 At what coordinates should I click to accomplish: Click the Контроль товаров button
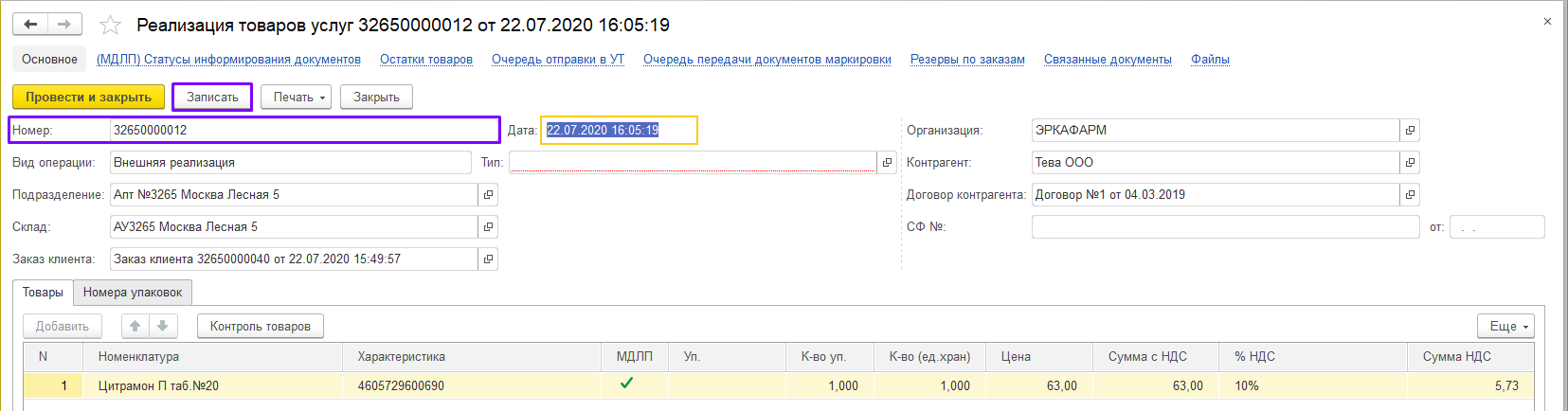260,326
